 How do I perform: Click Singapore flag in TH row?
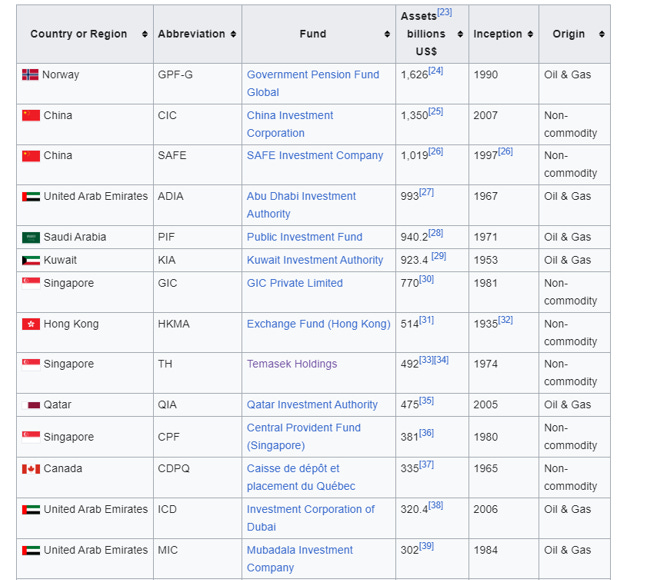point(31,364)
